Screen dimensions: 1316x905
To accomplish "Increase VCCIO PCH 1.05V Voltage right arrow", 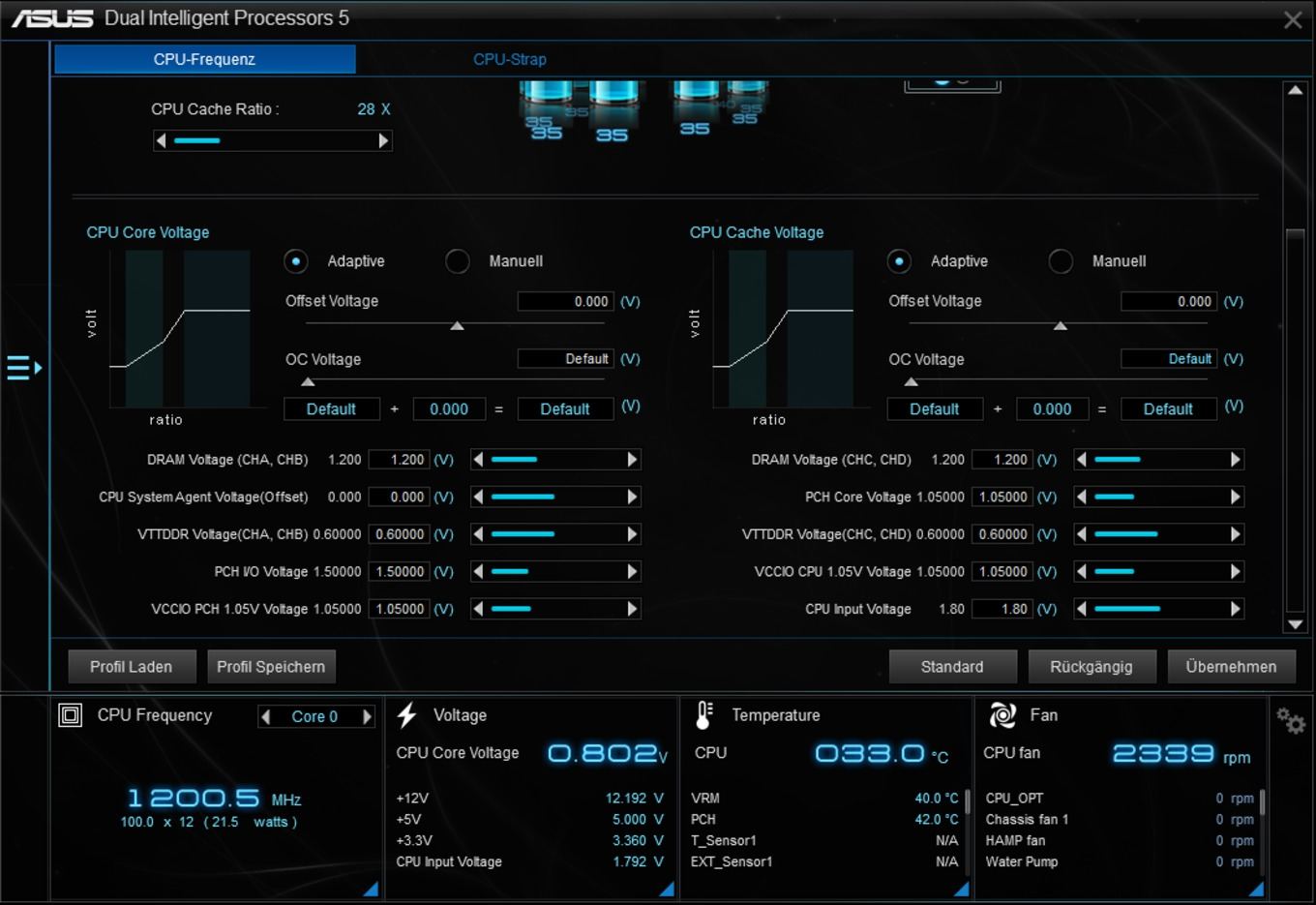I will [632, 609].
